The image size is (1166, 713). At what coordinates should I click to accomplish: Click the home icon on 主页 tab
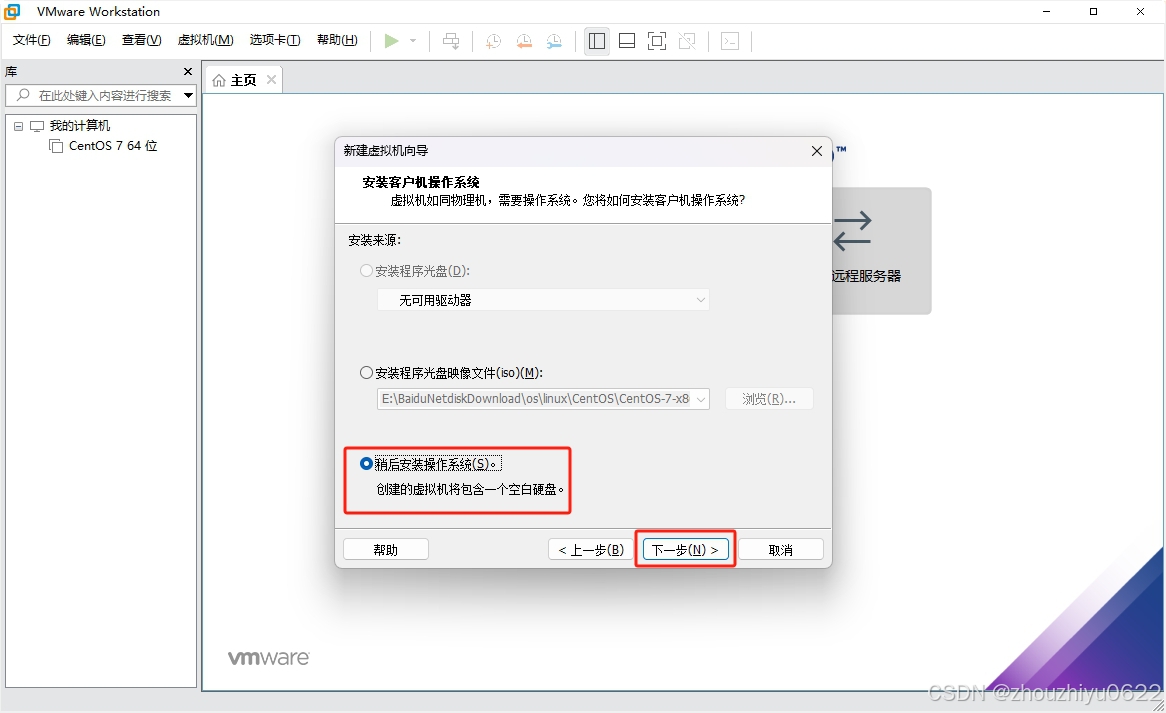pyautogui.click(x=219, y=80)
